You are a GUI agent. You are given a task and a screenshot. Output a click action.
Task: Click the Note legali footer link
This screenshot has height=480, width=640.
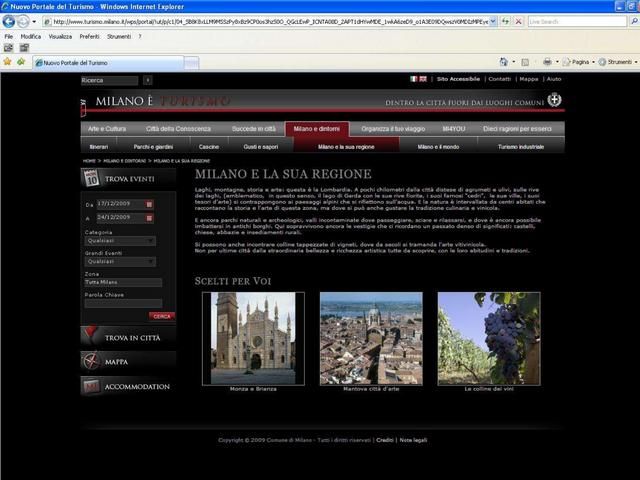[x=413, y=440]
